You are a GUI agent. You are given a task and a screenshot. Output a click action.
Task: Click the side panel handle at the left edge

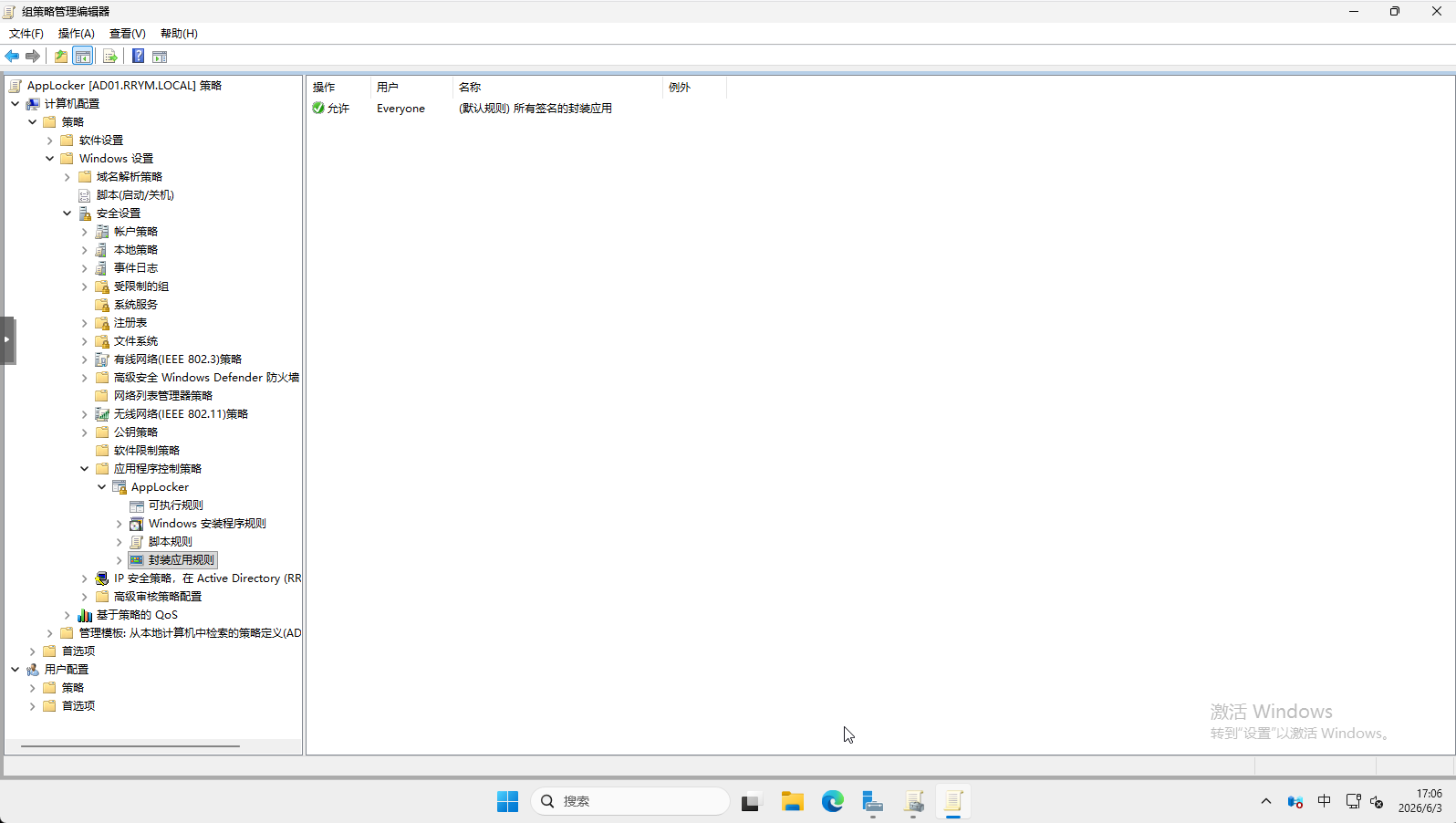tap(7, 339)
